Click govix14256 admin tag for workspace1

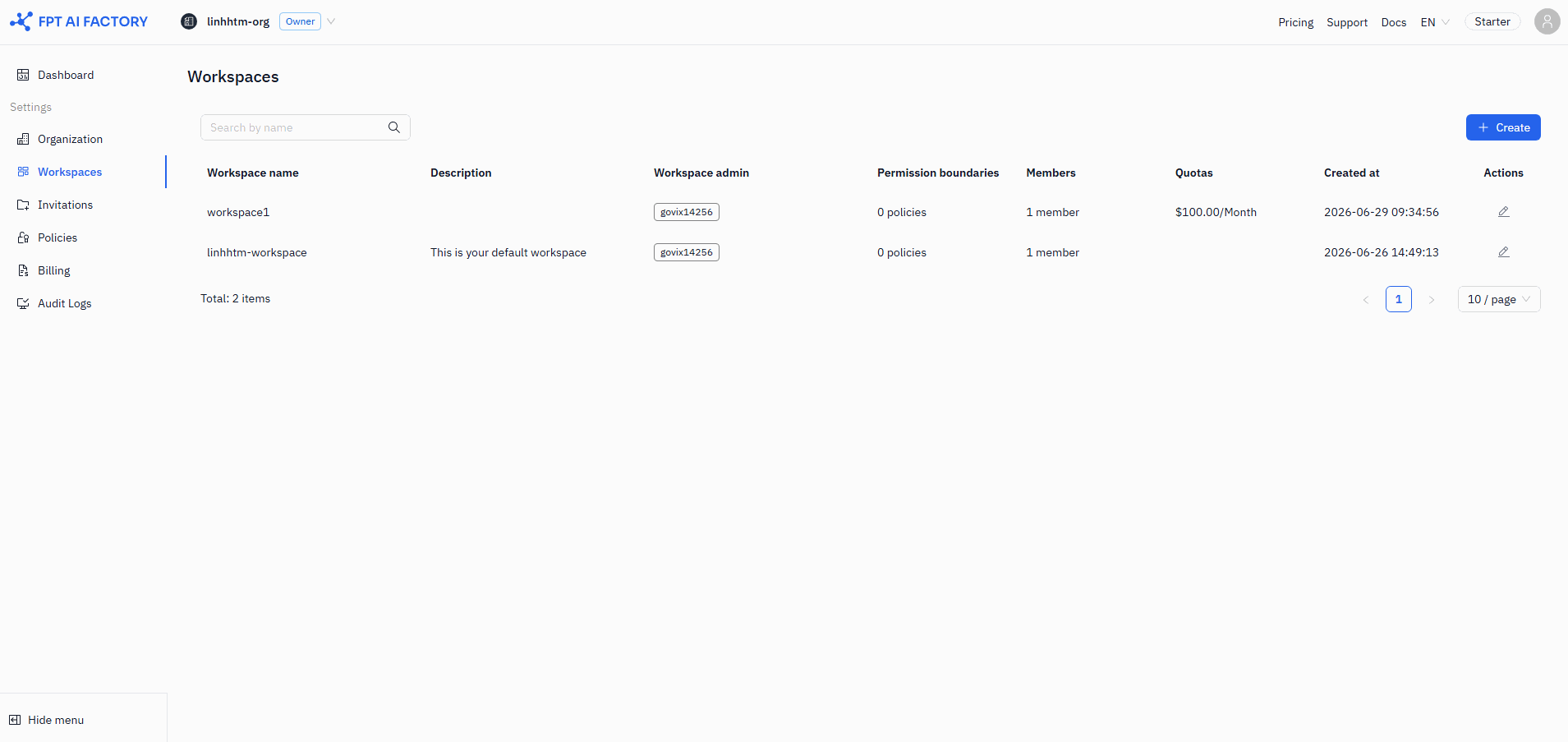click(x=687, y=212)
